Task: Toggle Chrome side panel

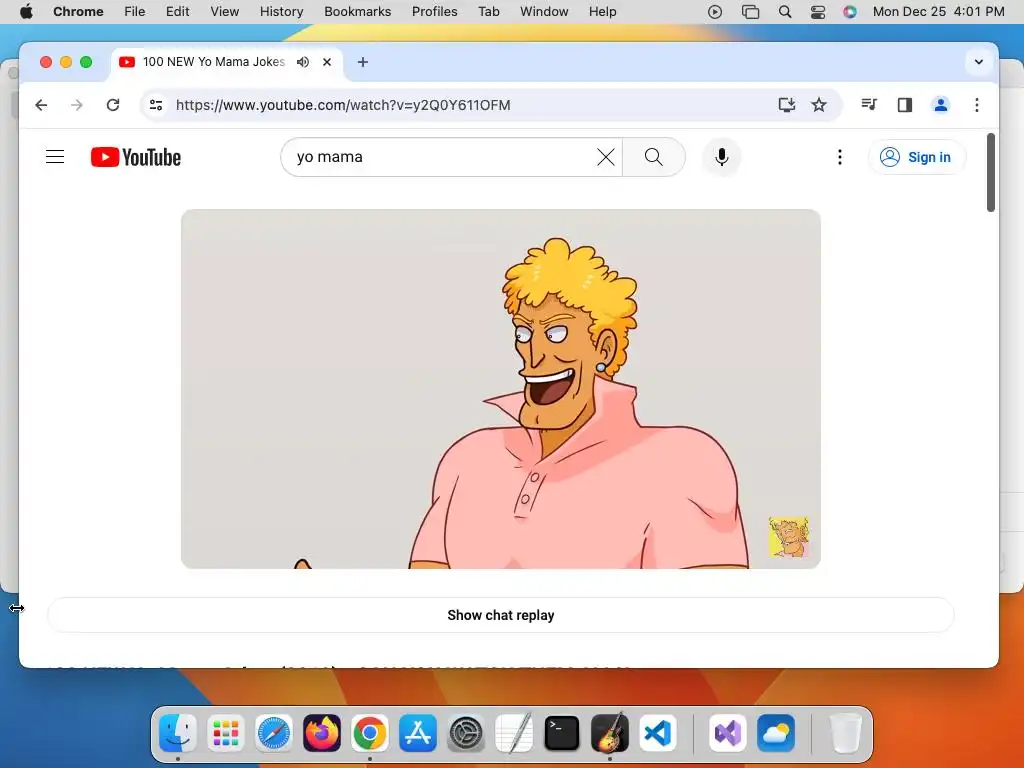Action: click(x=904, y=104)
